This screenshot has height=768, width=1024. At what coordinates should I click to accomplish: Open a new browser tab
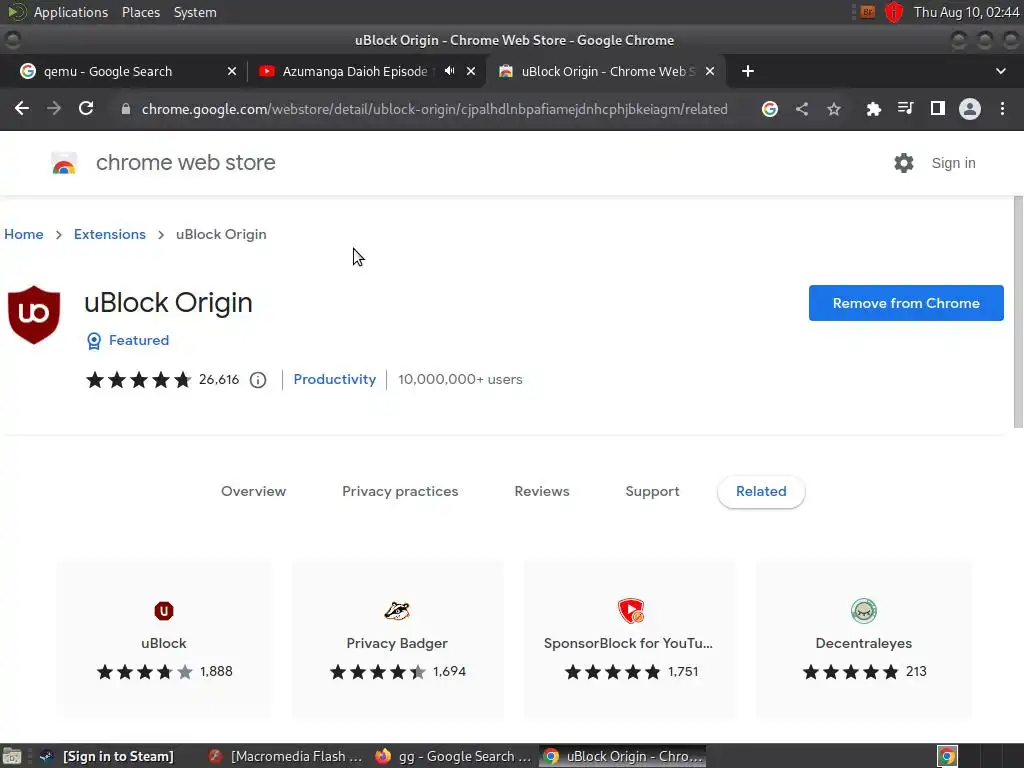tap(748, 71)
